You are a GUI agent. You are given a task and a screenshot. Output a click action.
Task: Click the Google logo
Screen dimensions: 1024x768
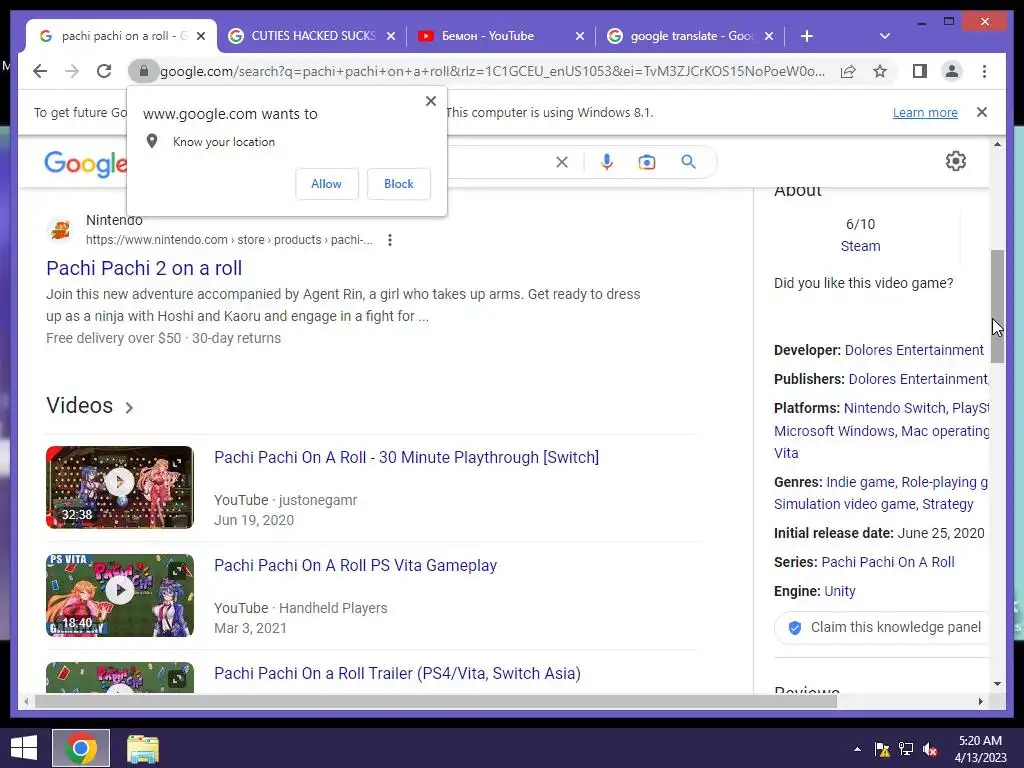(85, 163)
